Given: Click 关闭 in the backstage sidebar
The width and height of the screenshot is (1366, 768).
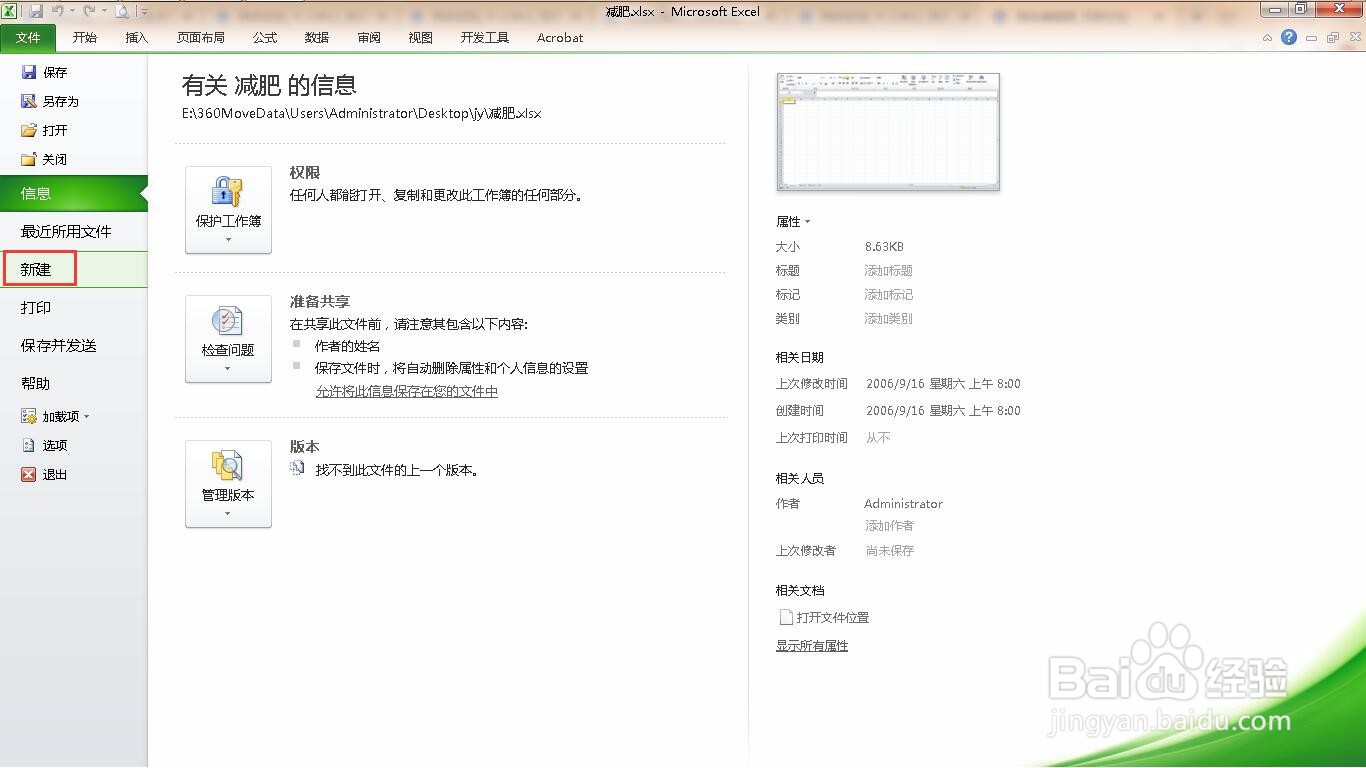Looking at the screenshot, I should click(45, 159).
